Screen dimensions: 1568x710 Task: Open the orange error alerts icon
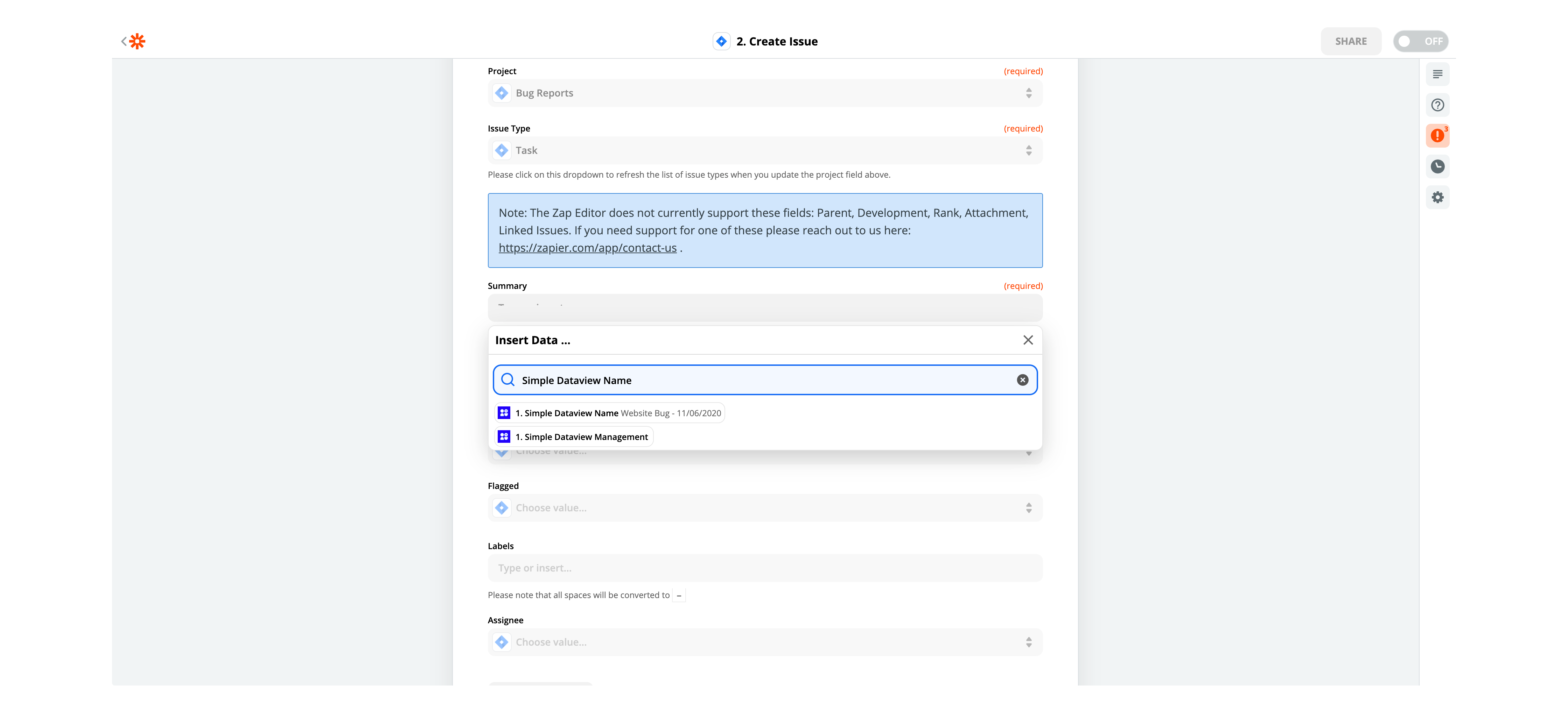[x=1437, y=136]
